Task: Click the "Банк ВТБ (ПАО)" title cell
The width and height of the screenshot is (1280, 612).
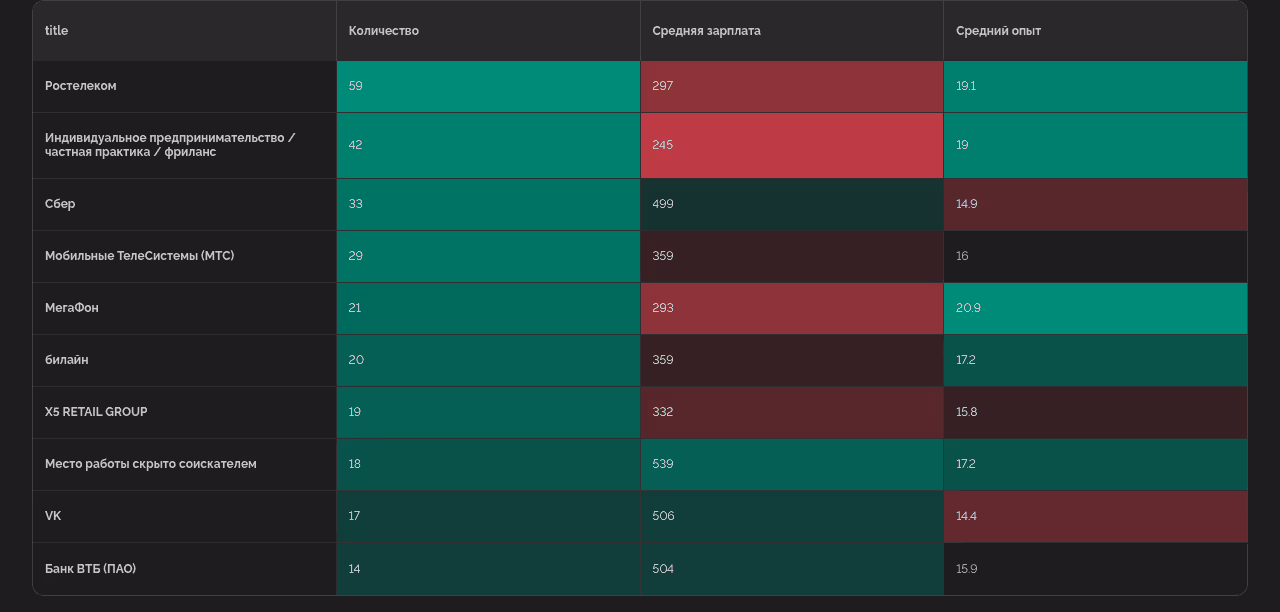Action: click(90, 569)
